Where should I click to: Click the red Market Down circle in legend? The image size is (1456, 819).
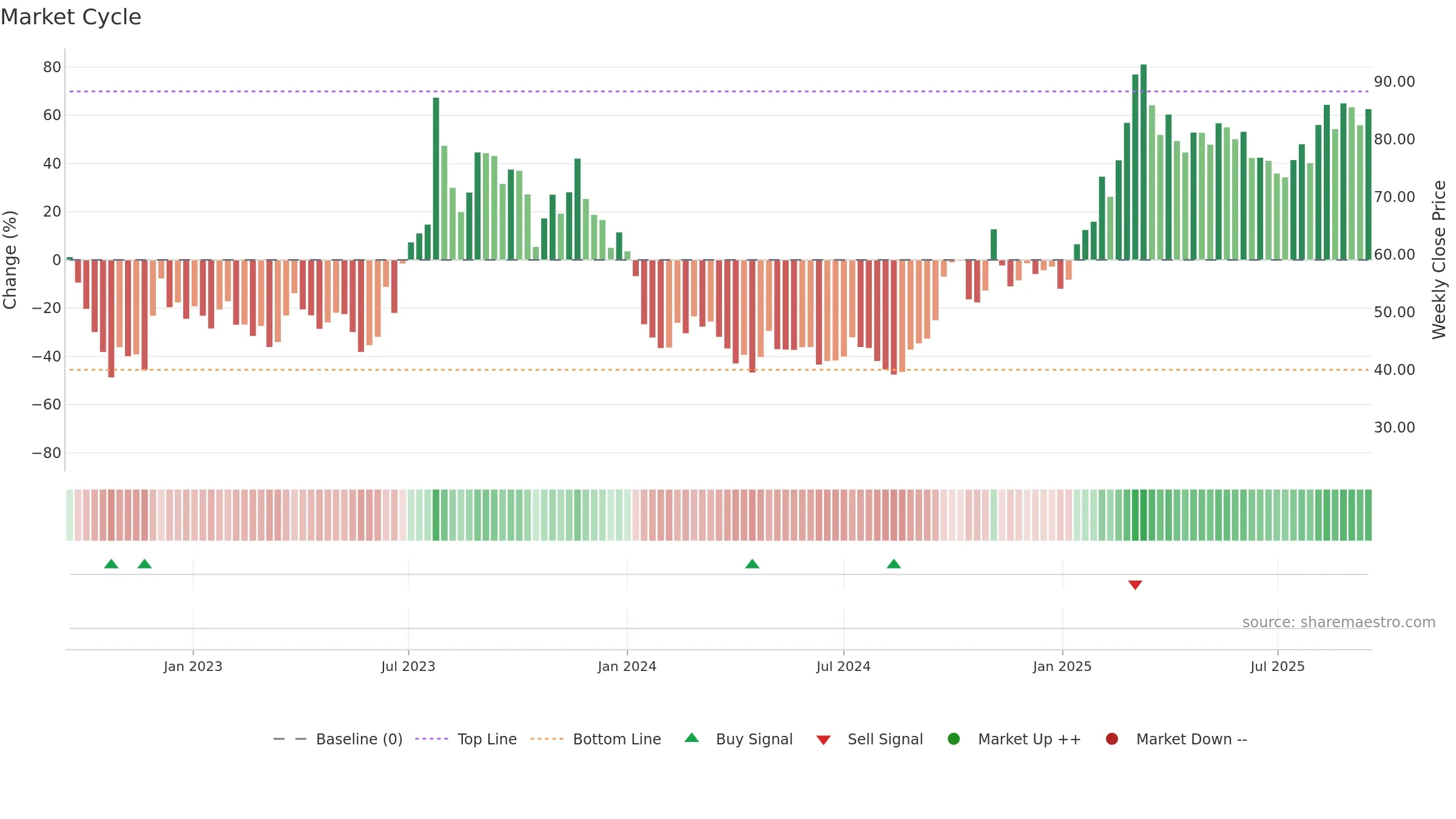(1112, 739)
